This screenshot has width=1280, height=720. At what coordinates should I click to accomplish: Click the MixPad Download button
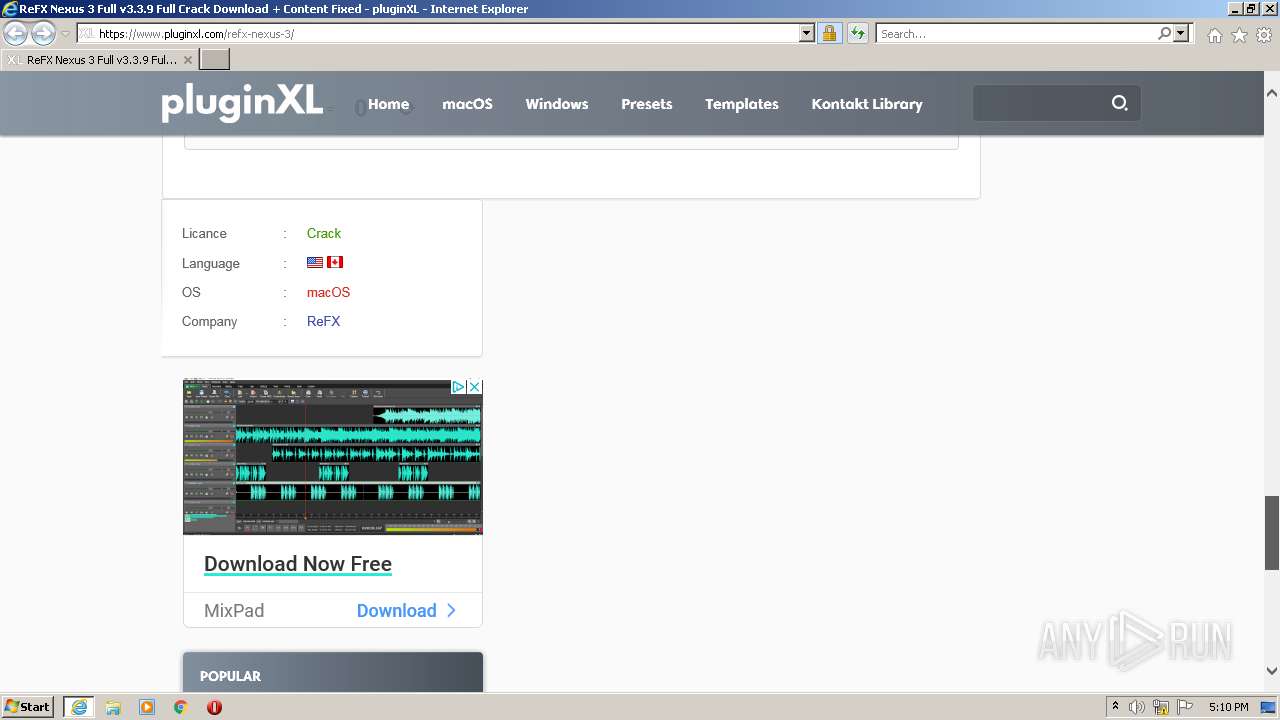[x=406, y=610]
